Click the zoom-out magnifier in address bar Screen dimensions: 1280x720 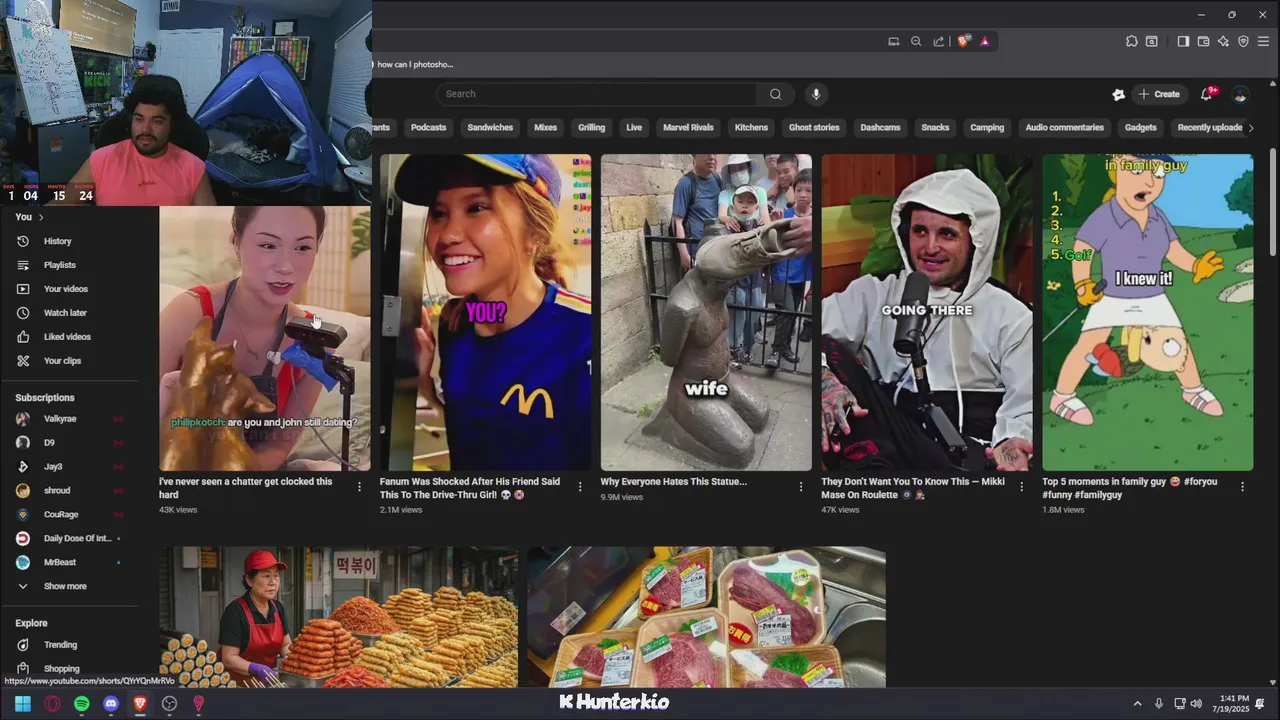tap(916, 41)
